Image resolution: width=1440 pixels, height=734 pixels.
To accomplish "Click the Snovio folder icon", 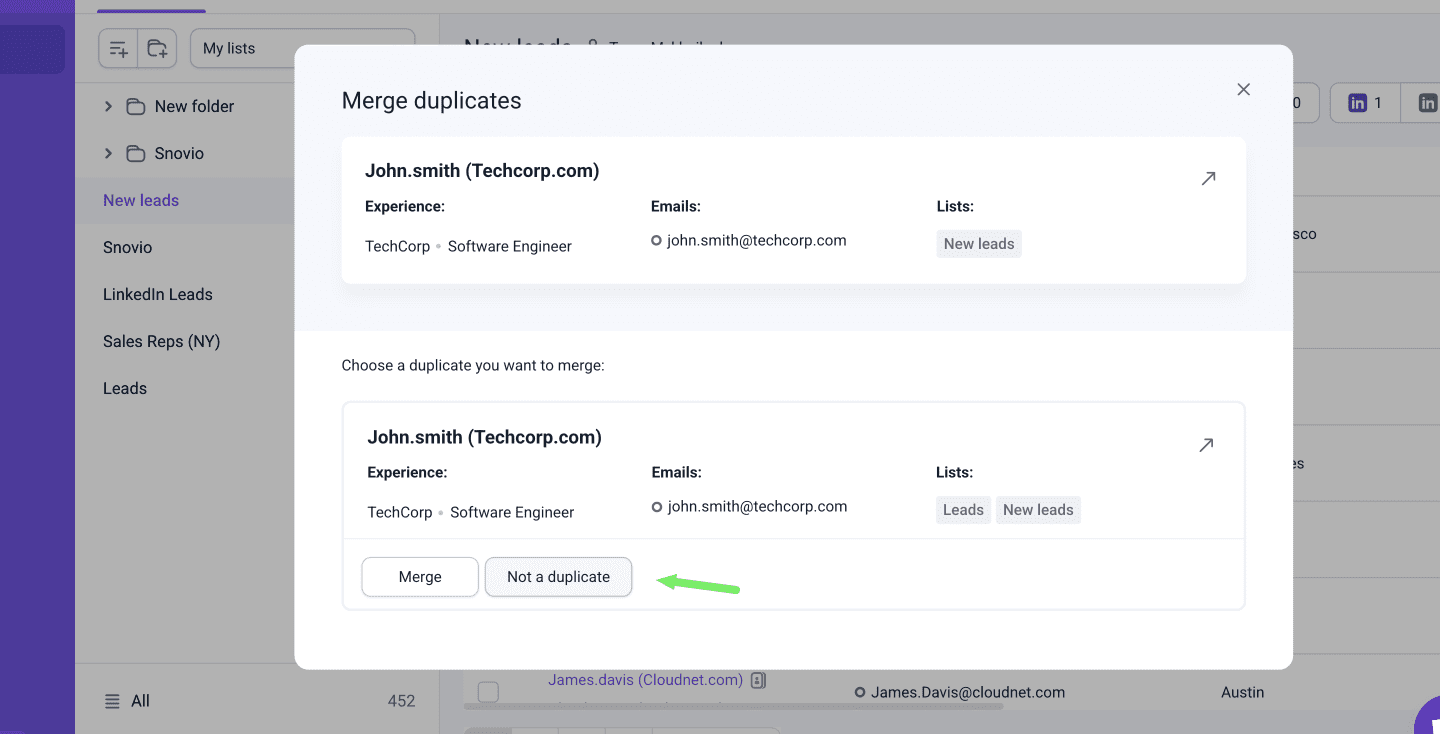I will coord(136,154).
